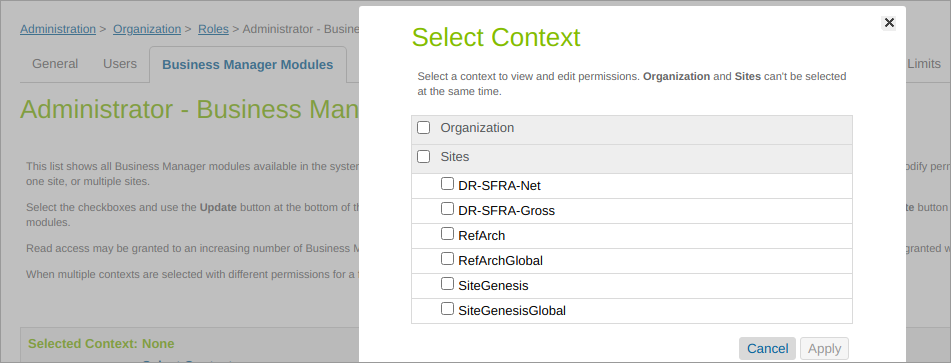Check the Sites checkbox
951x363 pixels.
[x=423, y=157]
